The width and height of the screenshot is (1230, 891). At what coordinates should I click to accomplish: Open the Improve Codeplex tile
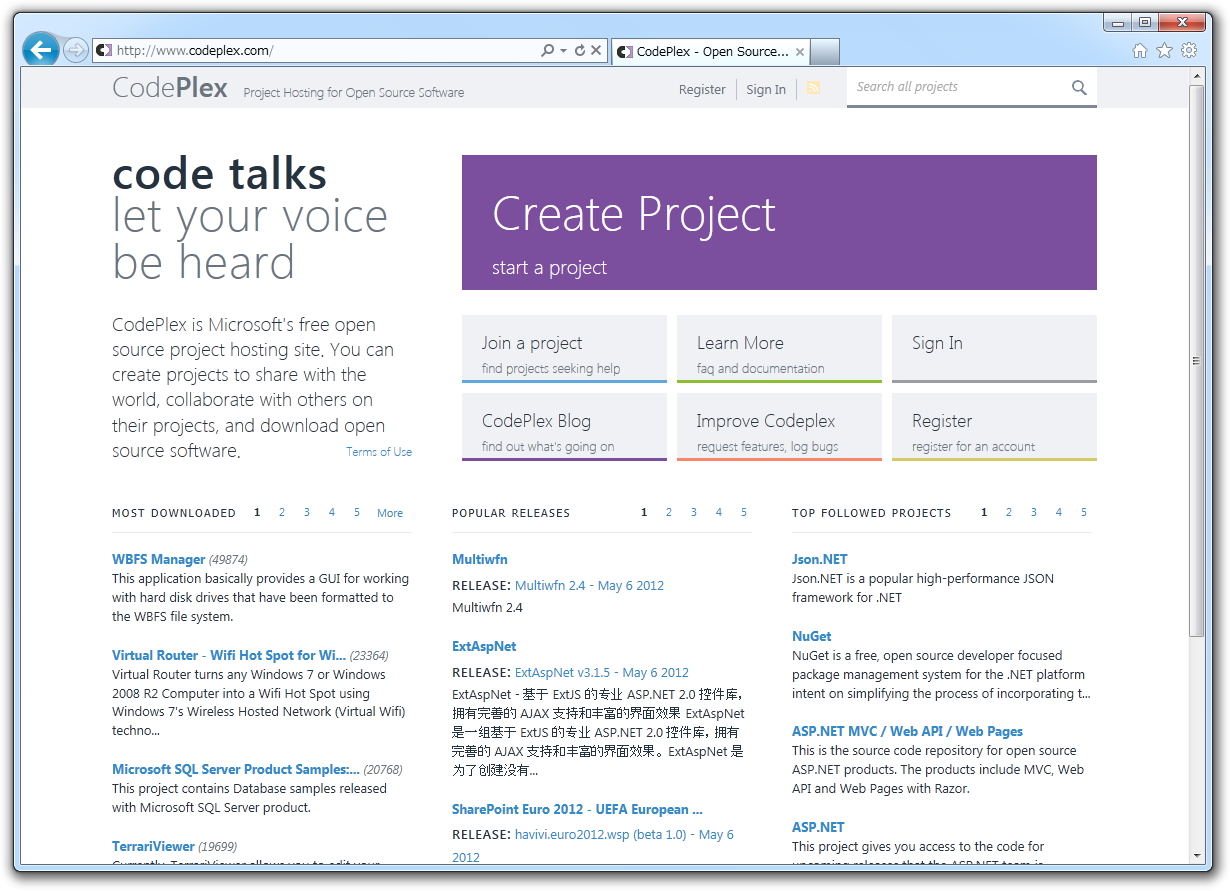(779, 427)
